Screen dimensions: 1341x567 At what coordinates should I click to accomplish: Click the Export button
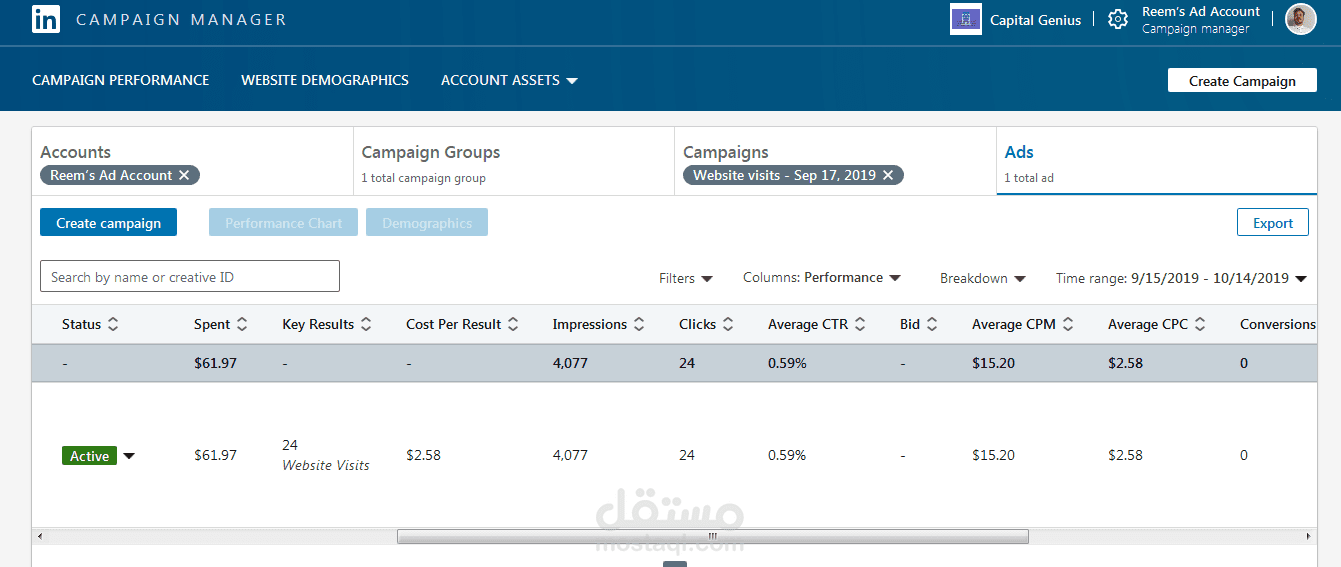click(x=1273, y=223)
